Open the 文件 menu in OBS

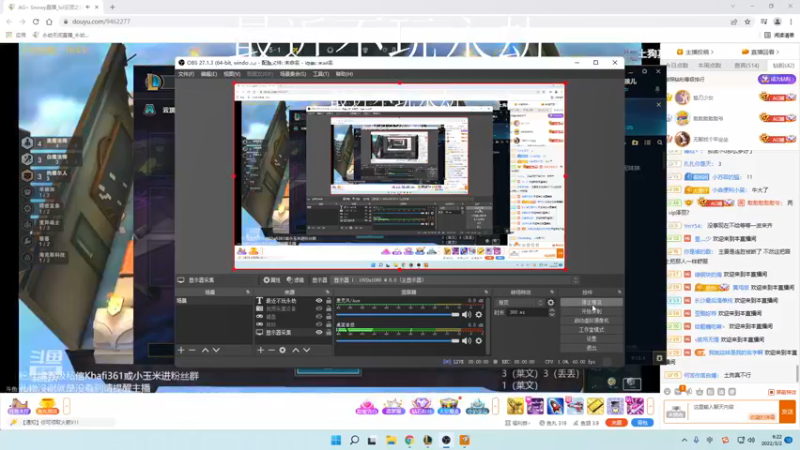tap(185, 73)
